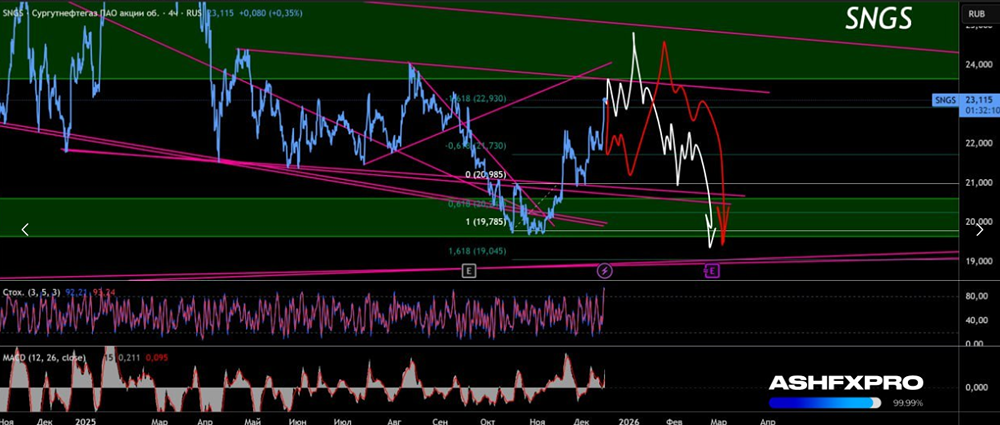
Task: Select the 01:32:10 countdown under price label
Action: tap(982, 110)
